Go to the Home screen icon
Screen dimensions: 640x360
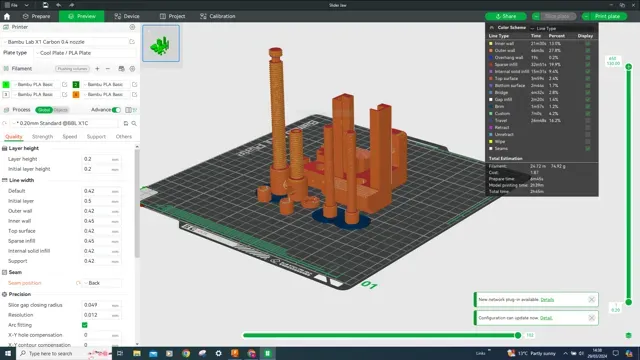coord(7,16)
